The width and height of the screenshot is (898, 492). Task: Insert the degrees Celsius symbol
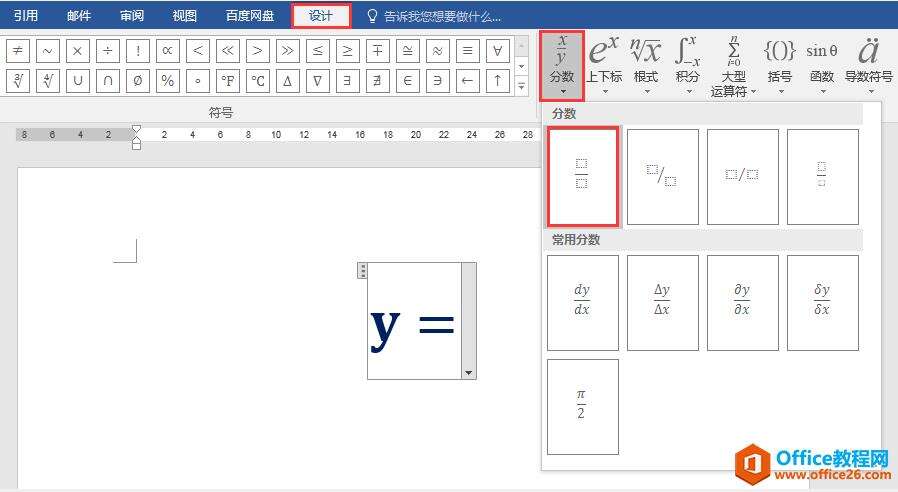258,81
